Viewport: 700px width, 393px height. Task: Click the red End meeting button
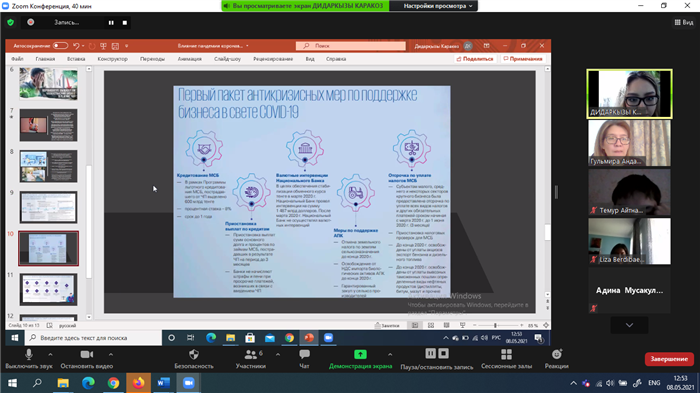tap(669, 359)
